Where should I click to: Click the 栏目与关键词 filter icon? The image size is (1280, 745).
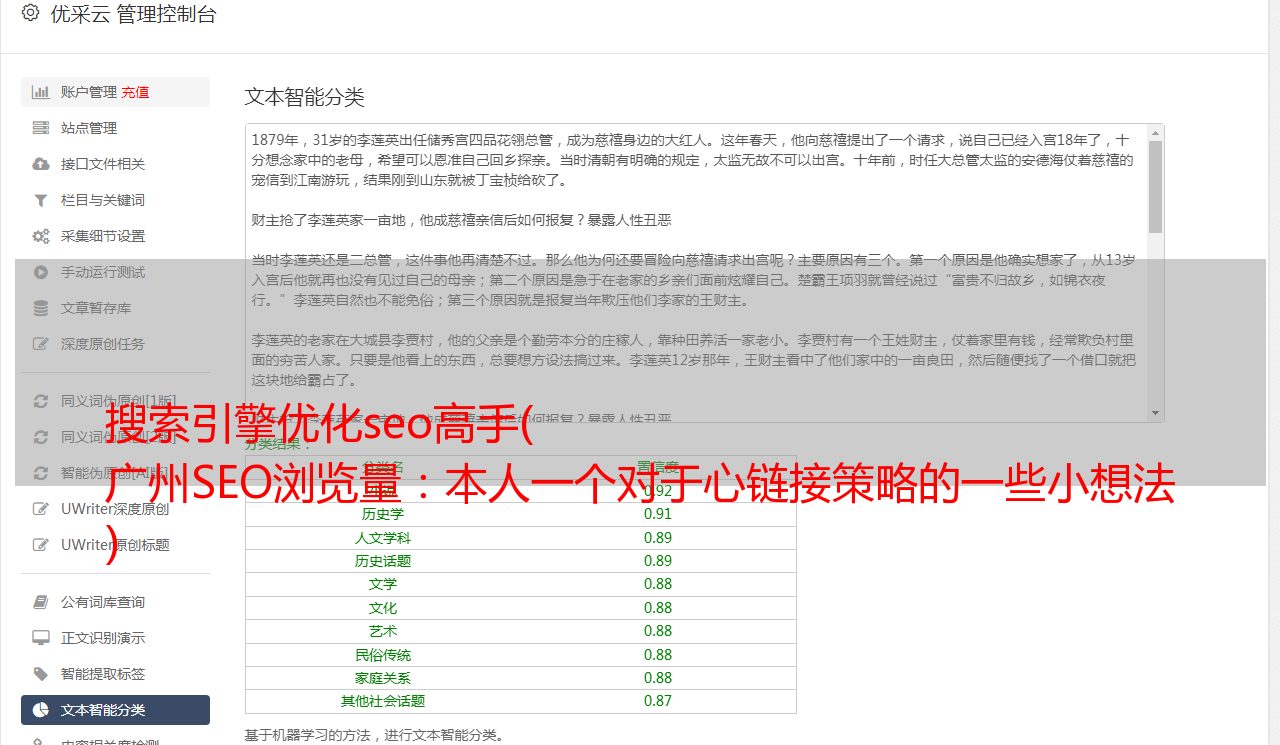coord(41,200)
